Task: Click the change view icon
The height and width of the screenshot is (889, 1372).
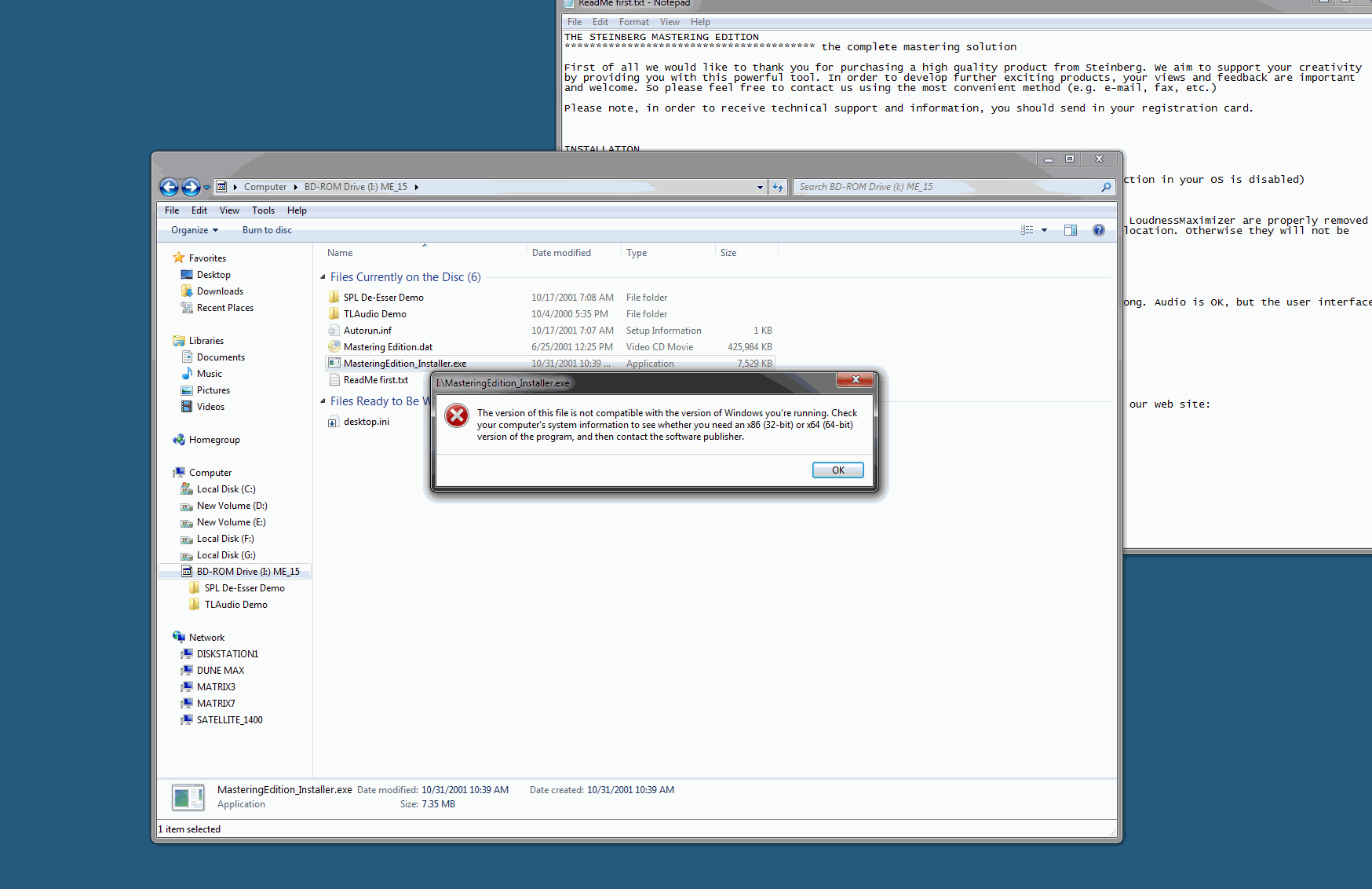Action: pos(1027,230)
